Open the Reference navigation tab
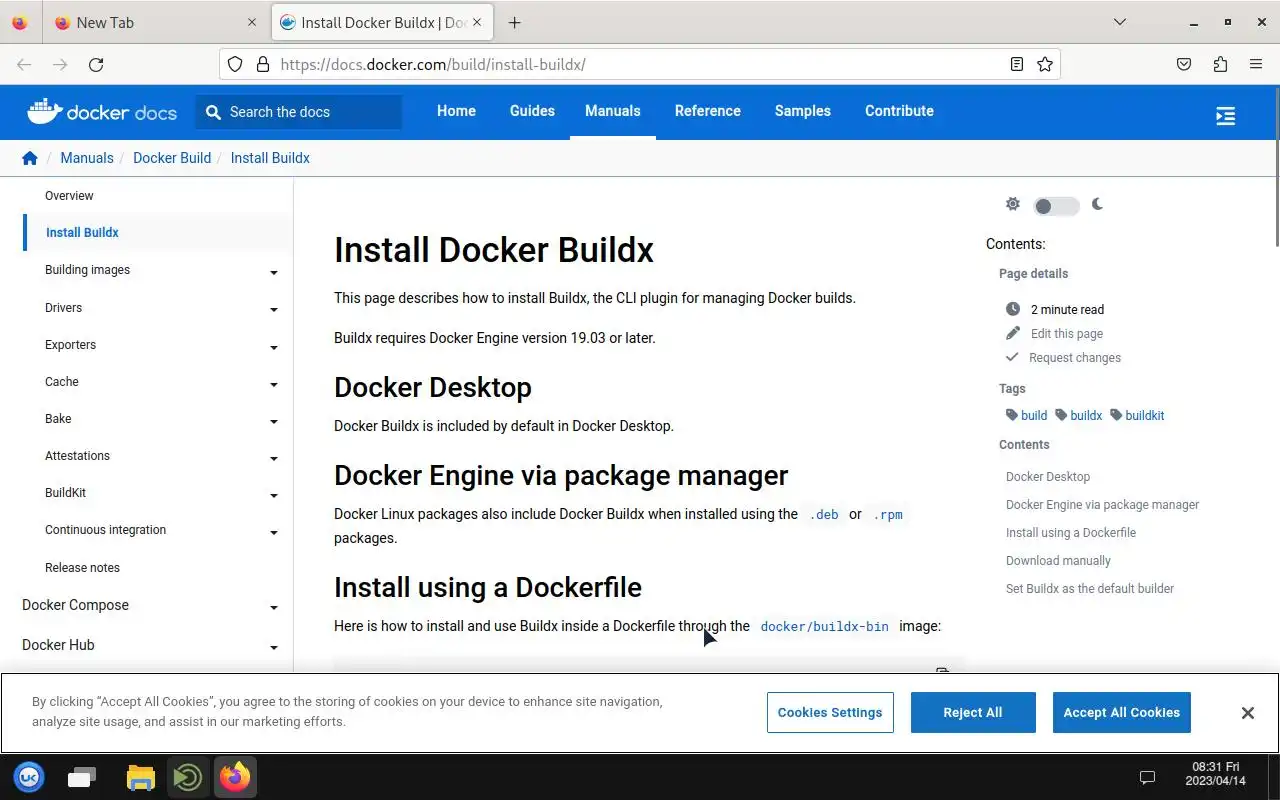The width and height of the screenshot is (1280, 800). [707, 111]
